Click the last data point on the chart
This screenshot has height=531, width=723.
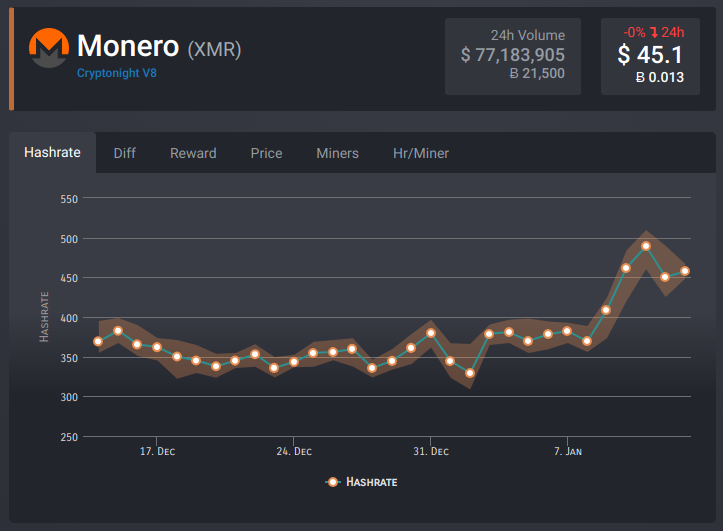click(685, 271)
